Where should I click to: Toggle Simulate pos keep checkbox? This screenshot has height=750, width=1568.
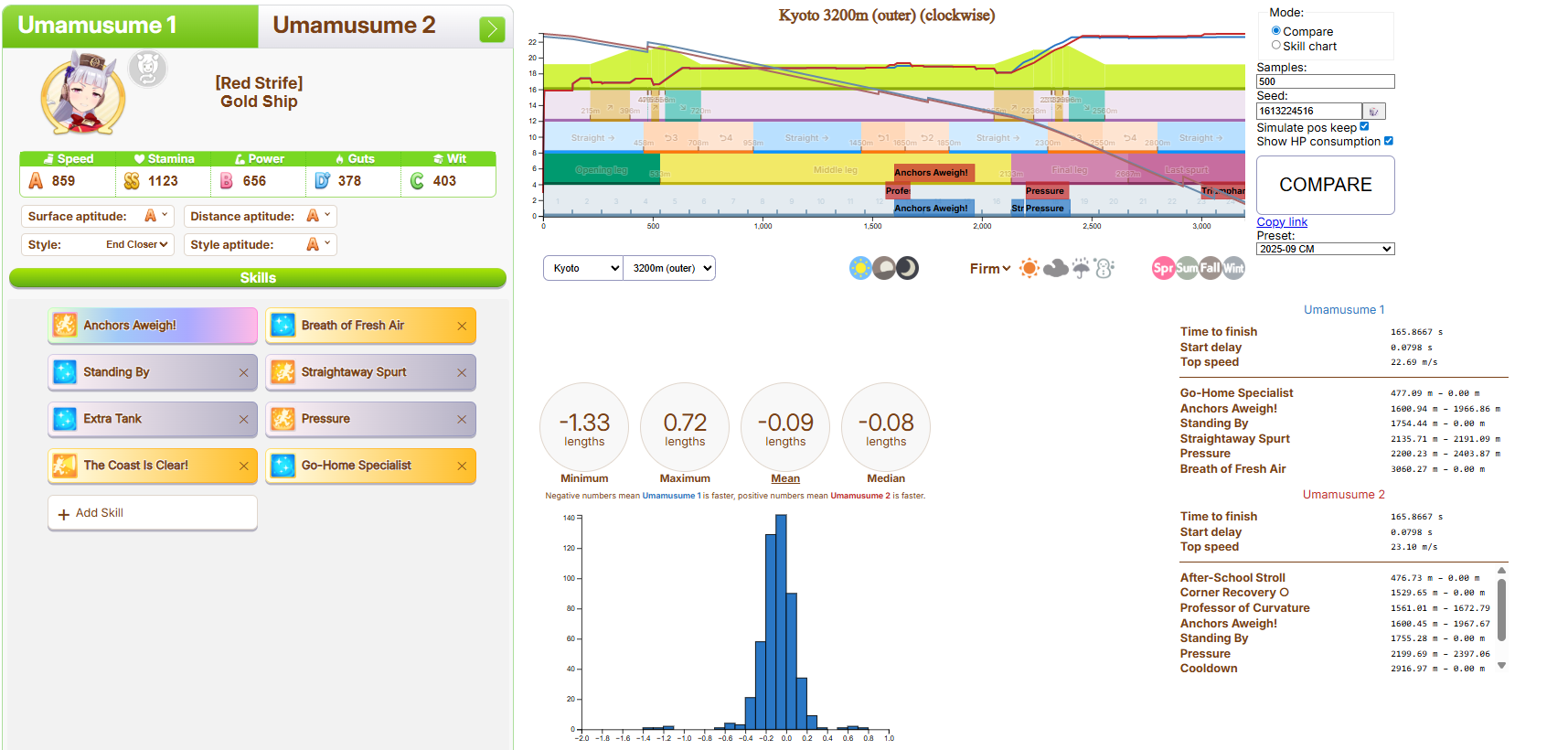1364,126
